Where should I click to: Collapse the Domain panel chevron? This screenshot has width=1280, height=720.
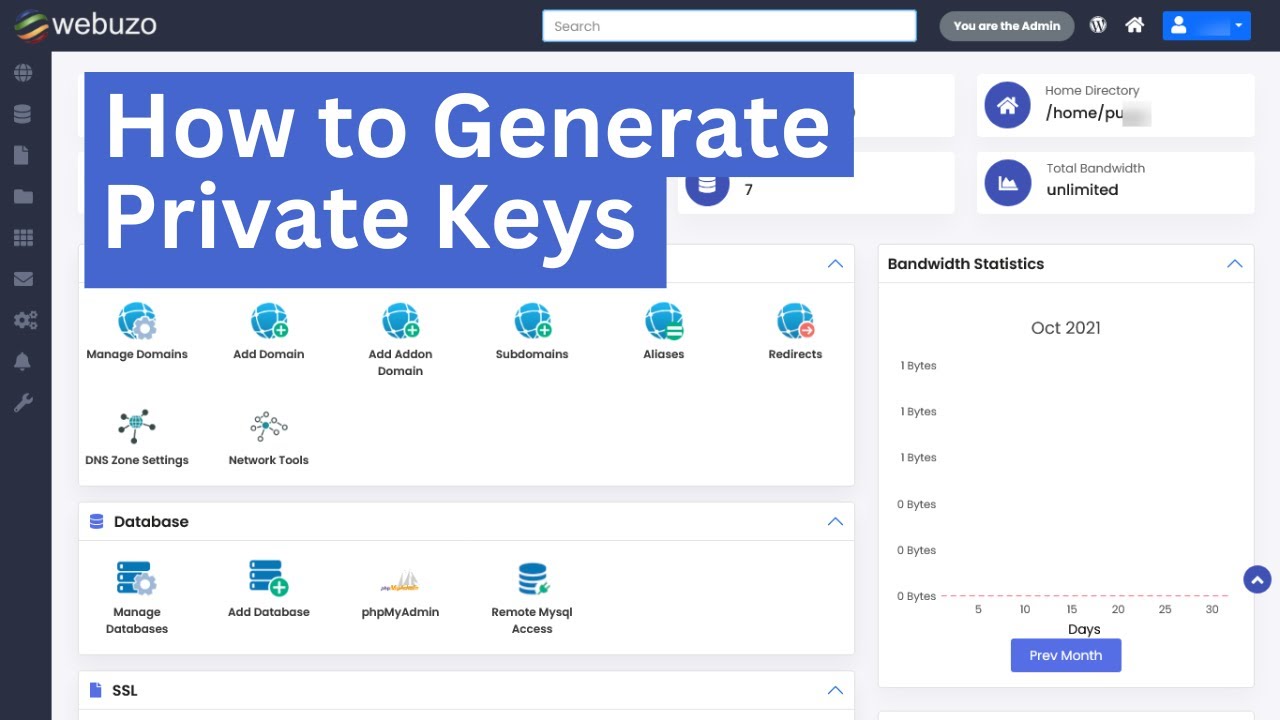coord(835,264)
